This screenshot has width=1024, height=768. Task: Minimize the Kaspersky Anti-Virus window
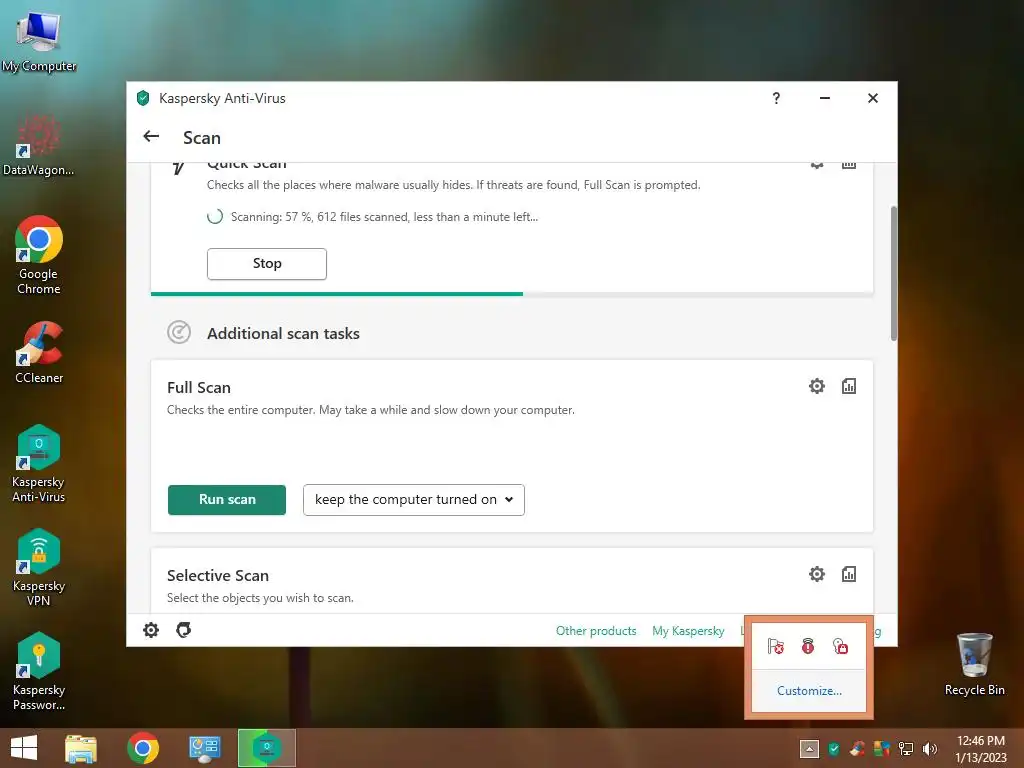point(825,98)
